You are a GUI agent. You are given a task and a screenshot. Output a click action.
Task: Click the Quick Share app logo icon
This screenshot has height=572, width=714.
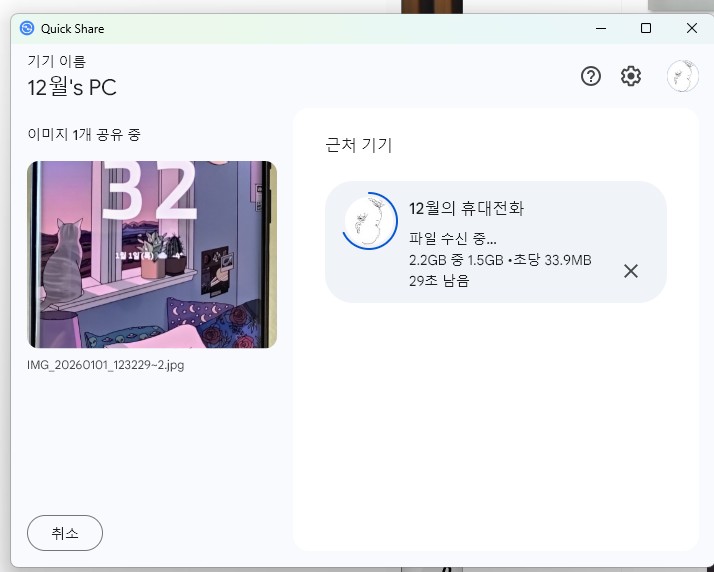pos(27,28)
